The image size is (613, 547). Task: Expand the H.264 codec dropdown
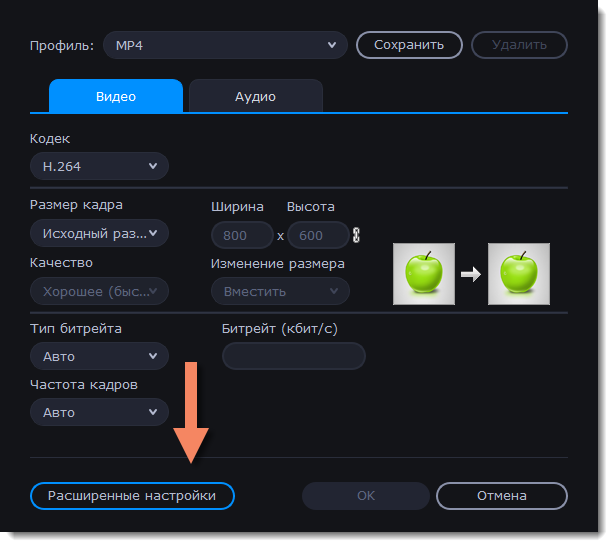(99, 166)
